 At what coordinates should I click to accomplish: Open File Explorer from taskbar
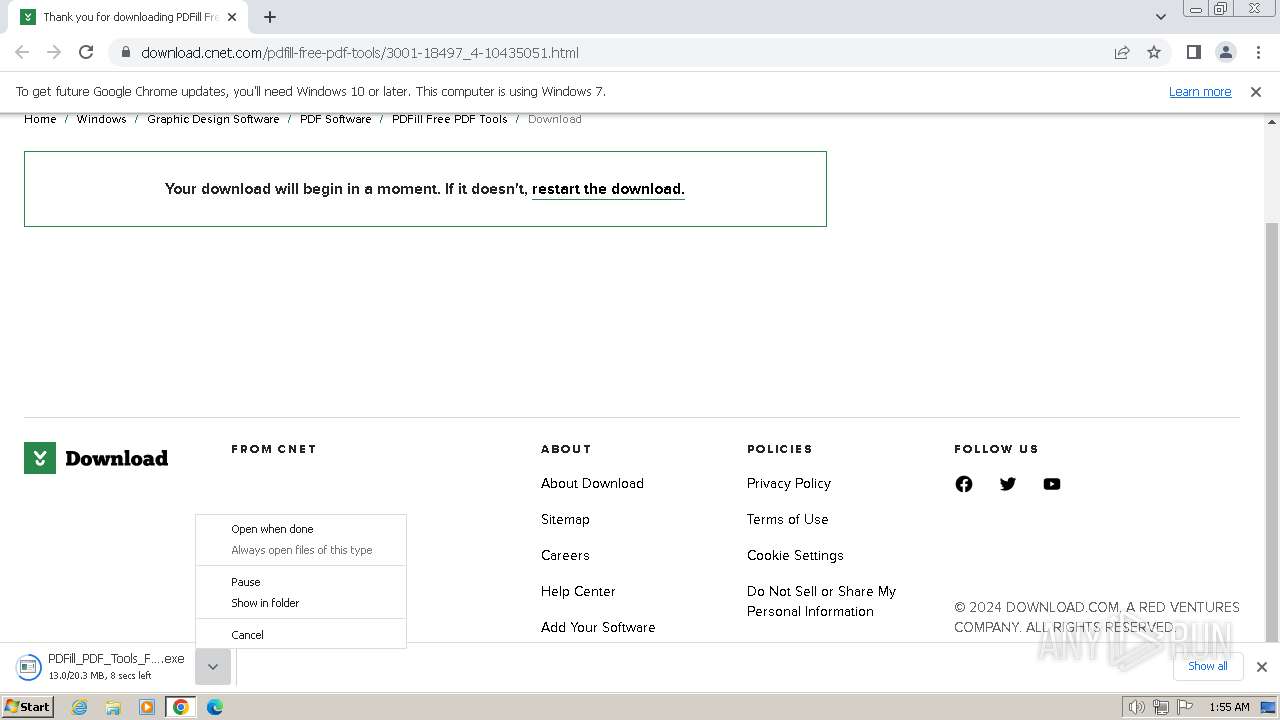click(x=113, y=707)
